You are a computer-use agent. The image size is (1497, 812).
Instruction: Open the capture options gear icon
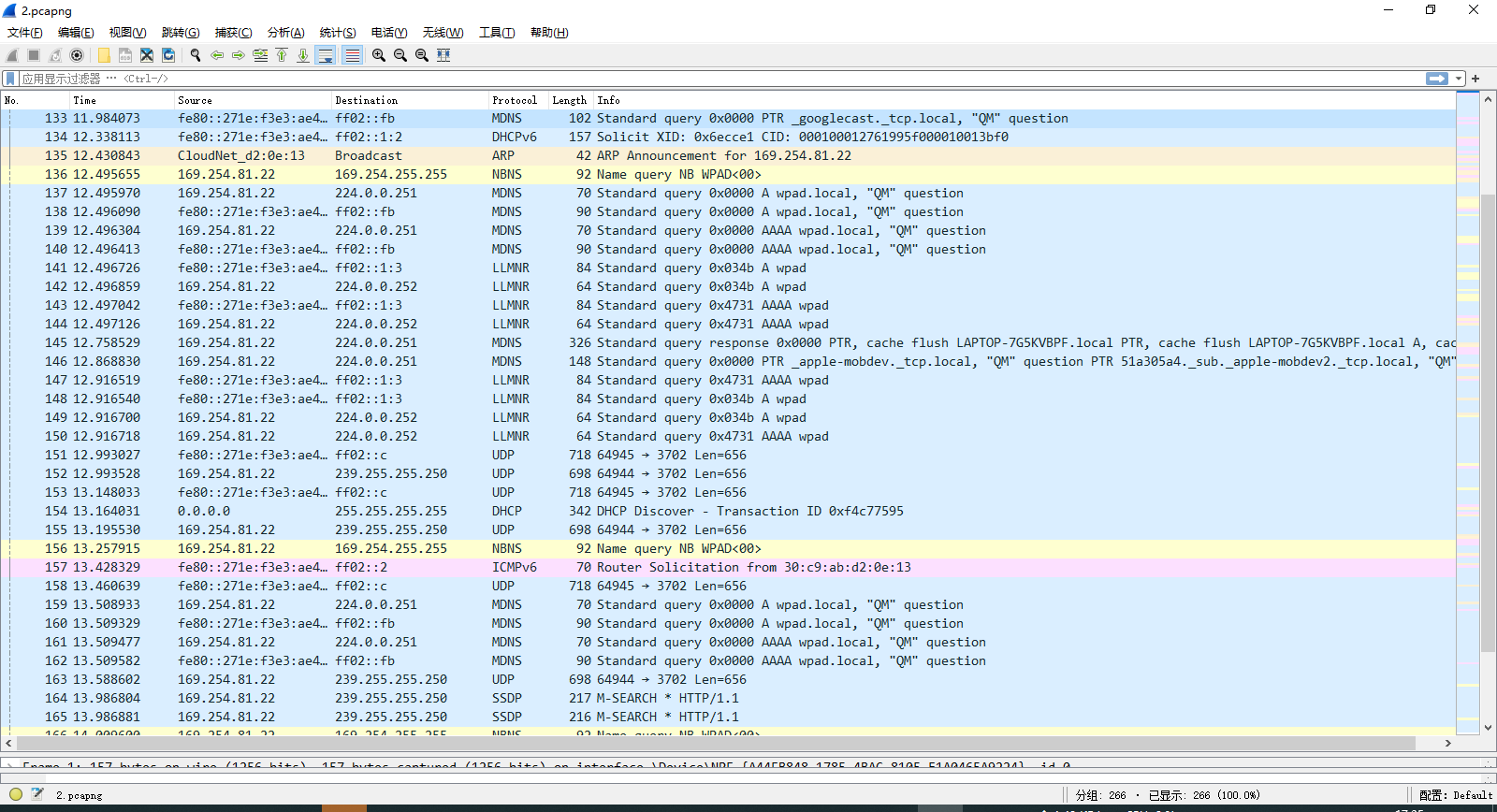point(77,55)
